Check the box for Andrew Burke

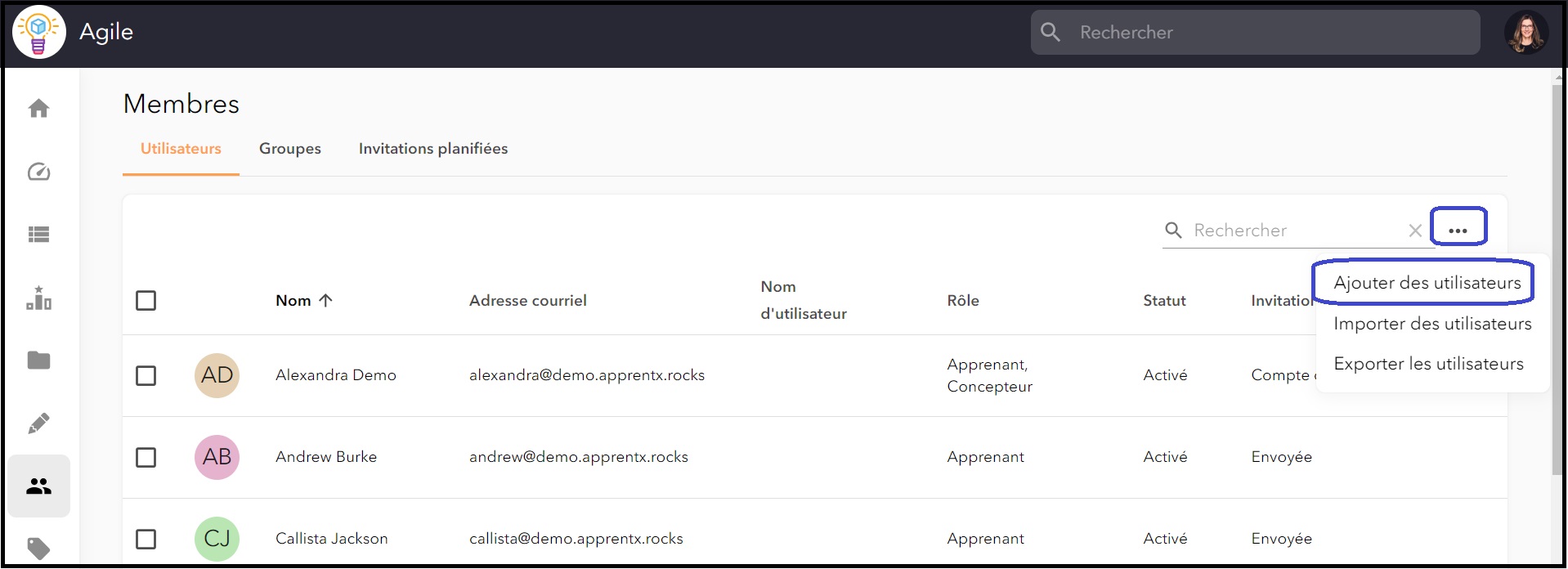click(146, 457)
